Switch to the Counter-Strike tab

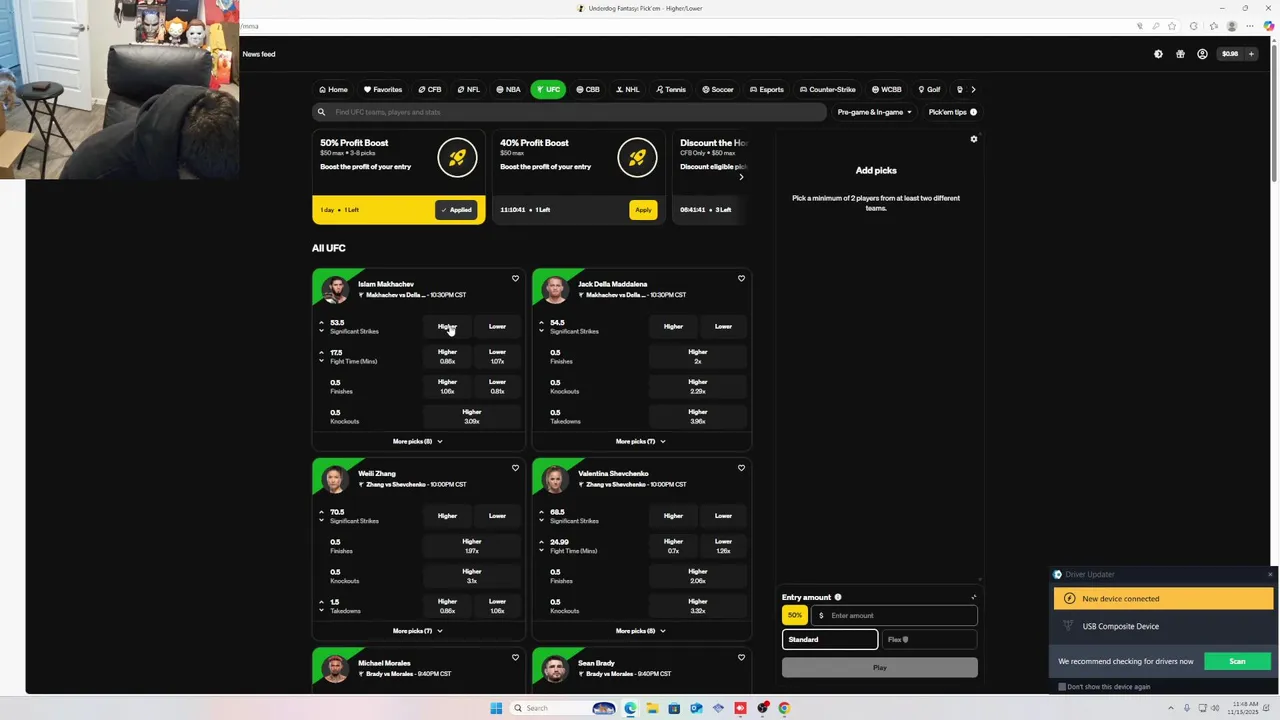(827, 89)
